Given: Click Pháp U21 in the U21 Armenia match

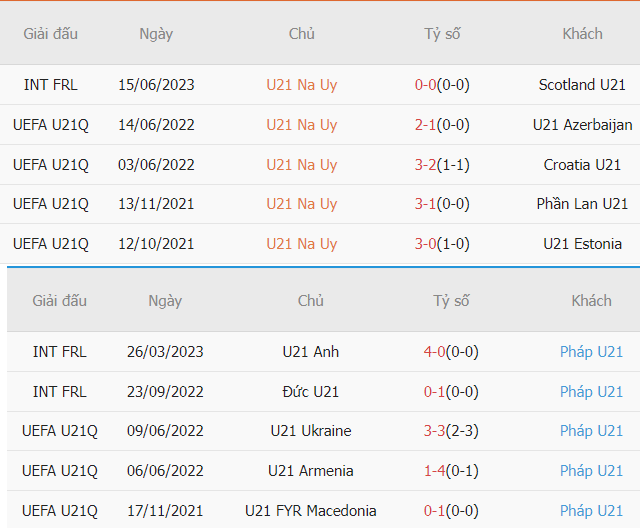Looking at the screenshot, I should coord(591,471).
